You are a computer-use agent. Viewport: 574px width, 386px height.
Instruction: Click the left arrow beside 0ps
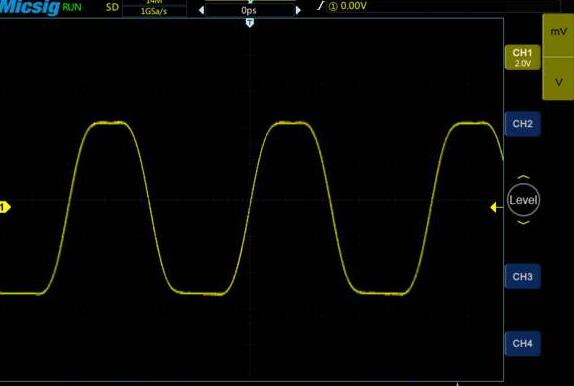click(x=201, y=10)
